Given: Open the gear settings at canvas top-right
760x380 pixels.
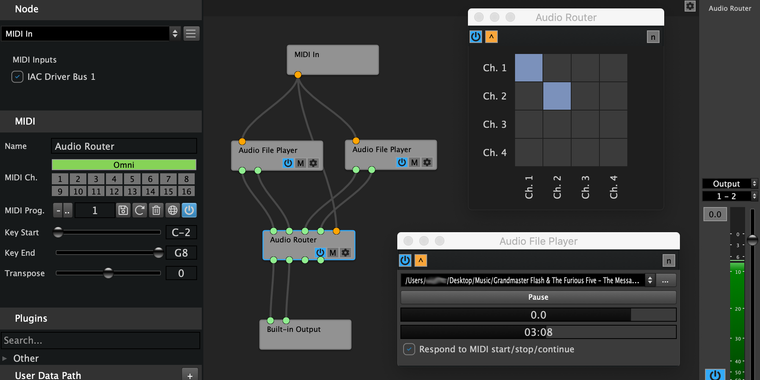Looking at the screenshot, I should 690,6.
